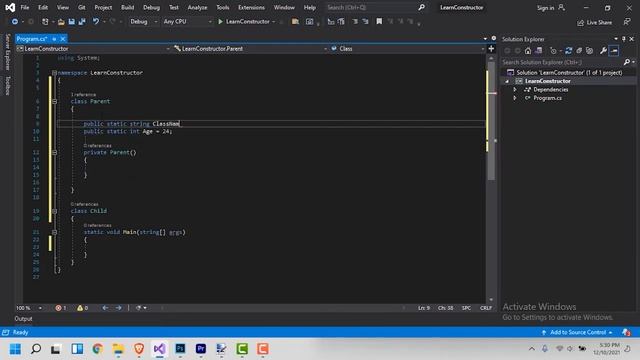
Task: Click the Find in Files folder icon
Action: 295,22
